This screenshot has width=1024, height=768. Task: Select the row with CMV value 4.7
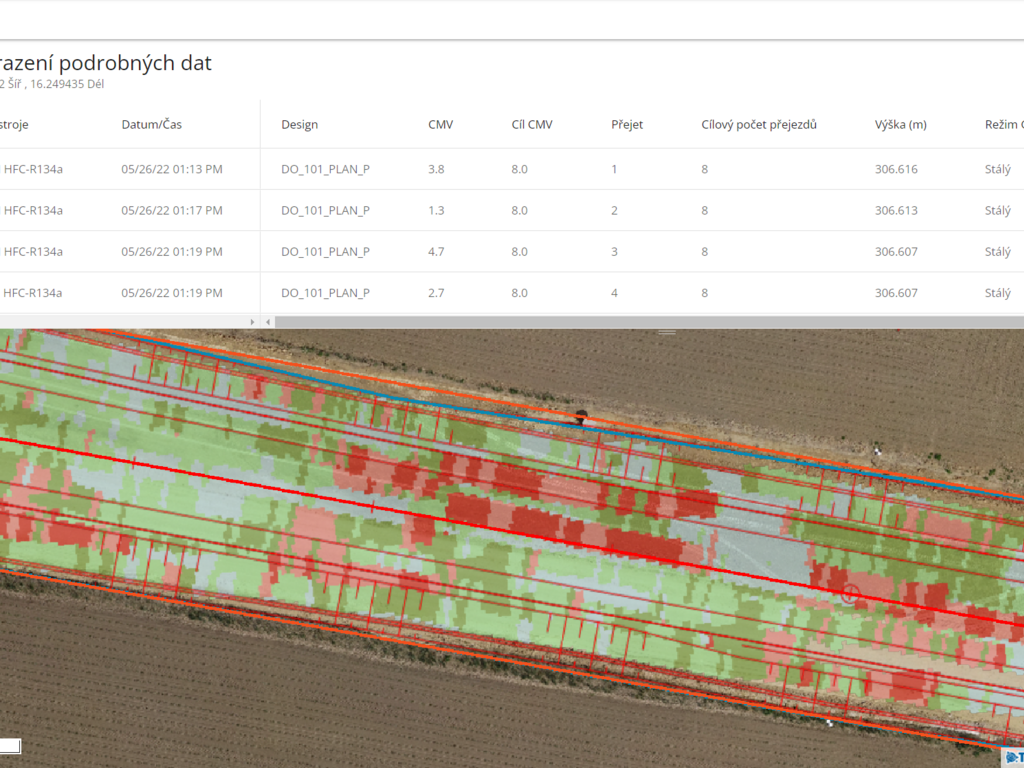click(436, 252)
